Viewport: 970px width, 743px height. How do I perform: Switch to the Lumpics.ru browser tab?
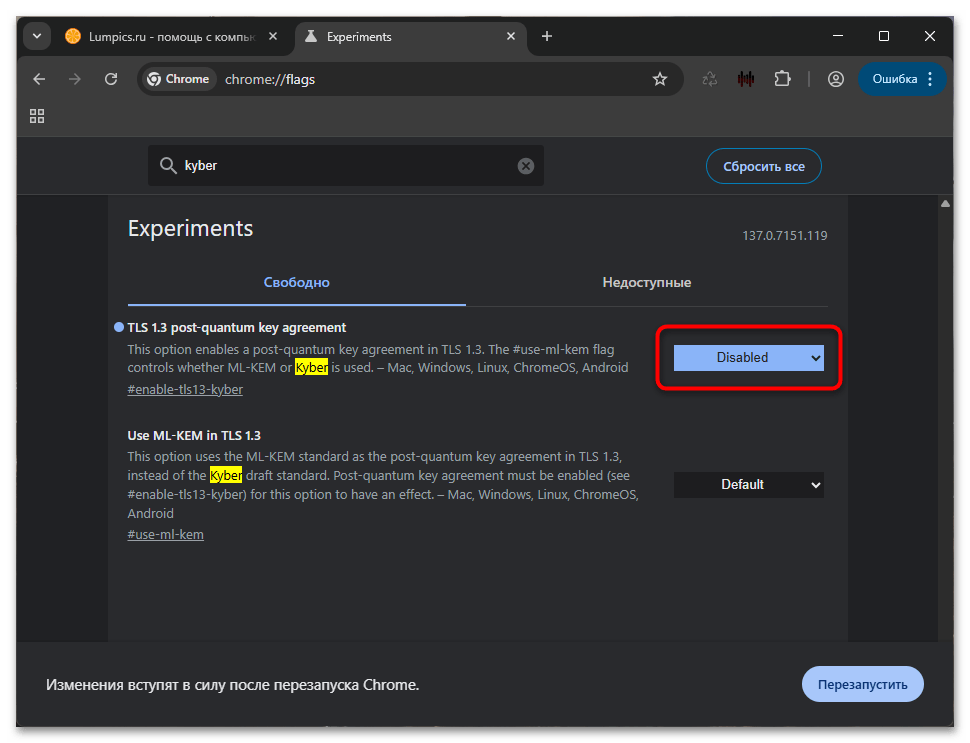click(160, 36)
